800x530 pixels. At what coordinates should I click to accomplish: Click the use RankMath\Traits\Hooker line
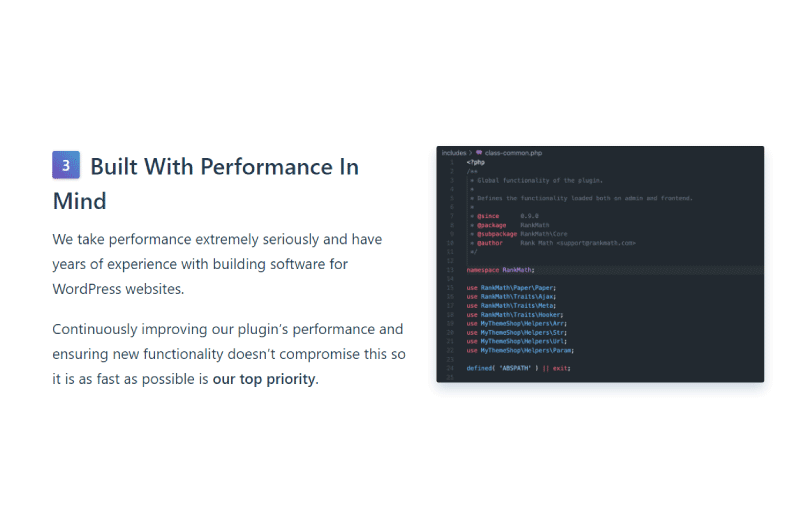[515, 315]
